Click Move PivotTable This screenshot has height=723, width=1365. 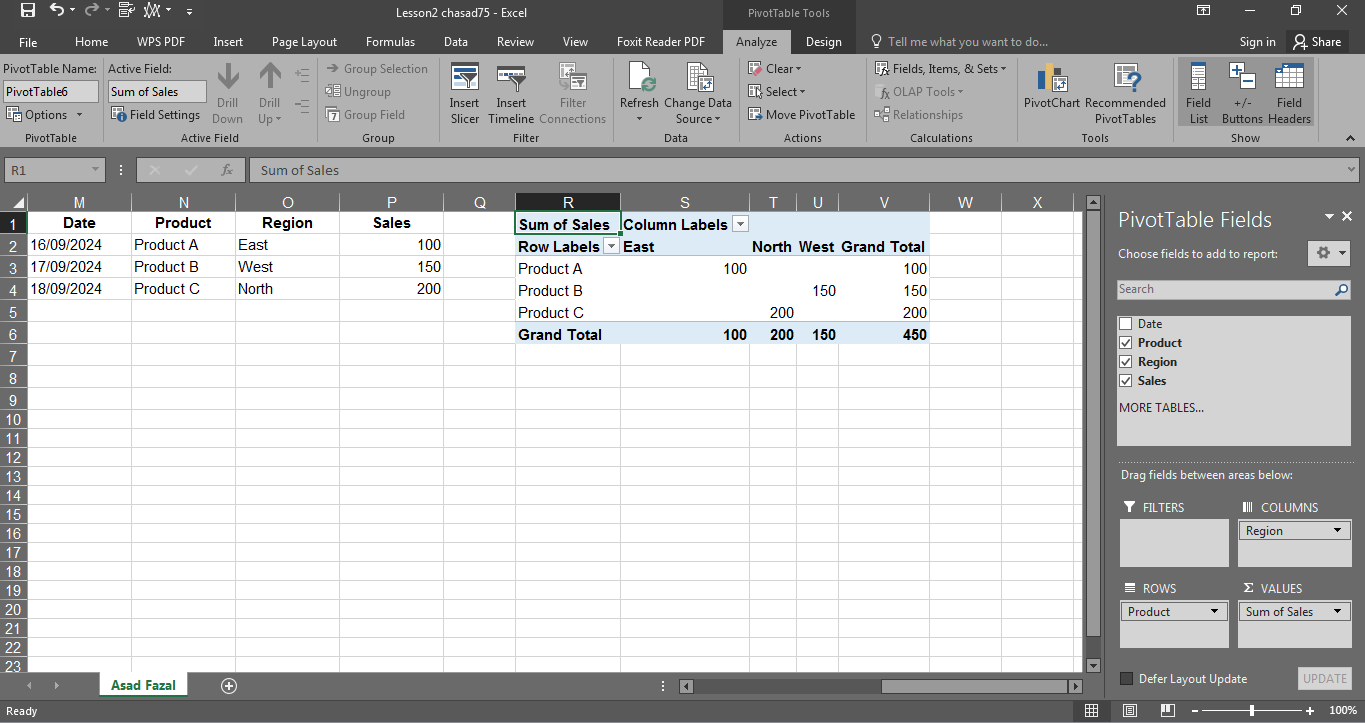click(802, 115)
